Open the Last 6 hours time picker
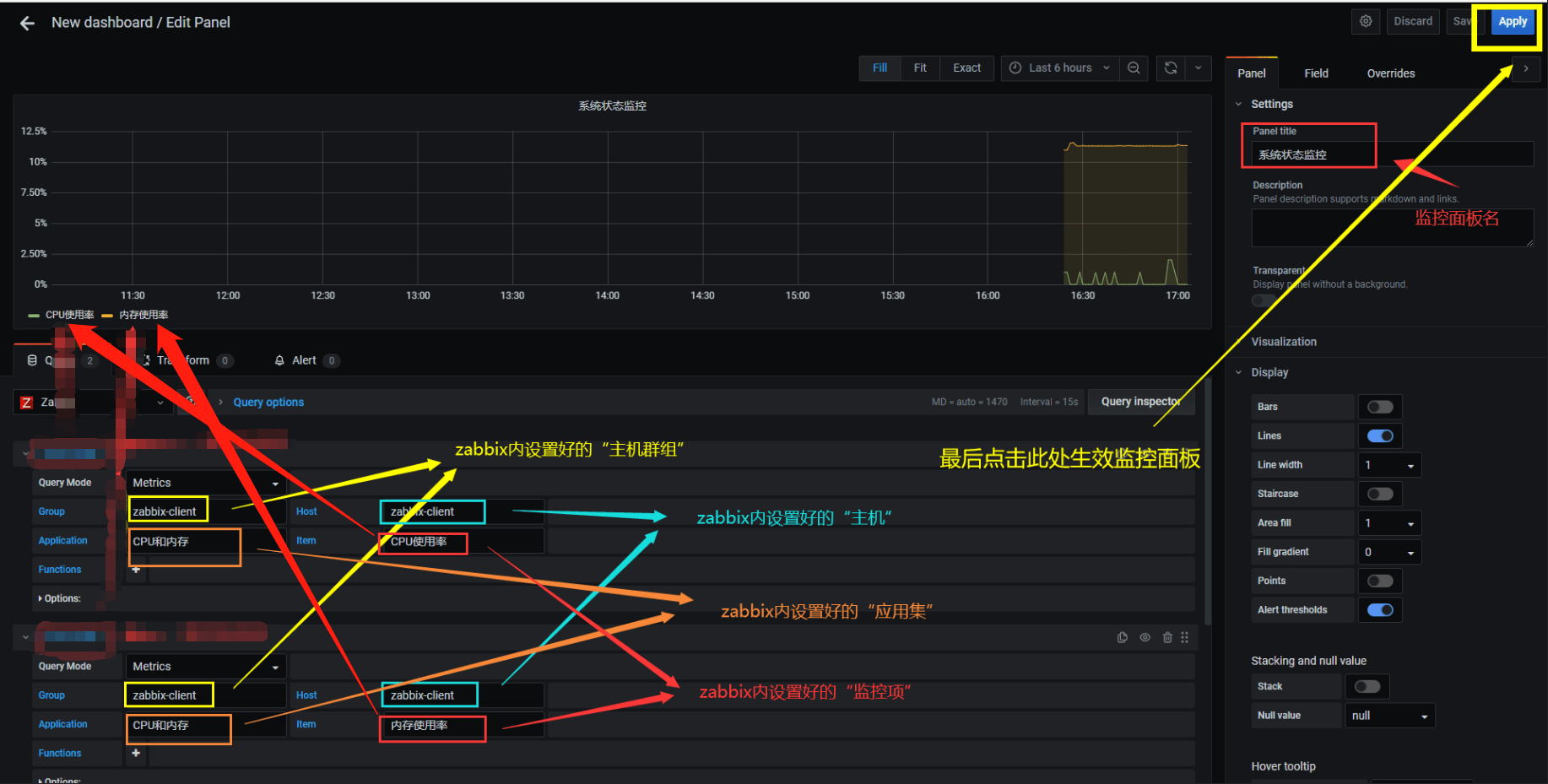Screen dimensions: 1548x784 coord(1060,68)
